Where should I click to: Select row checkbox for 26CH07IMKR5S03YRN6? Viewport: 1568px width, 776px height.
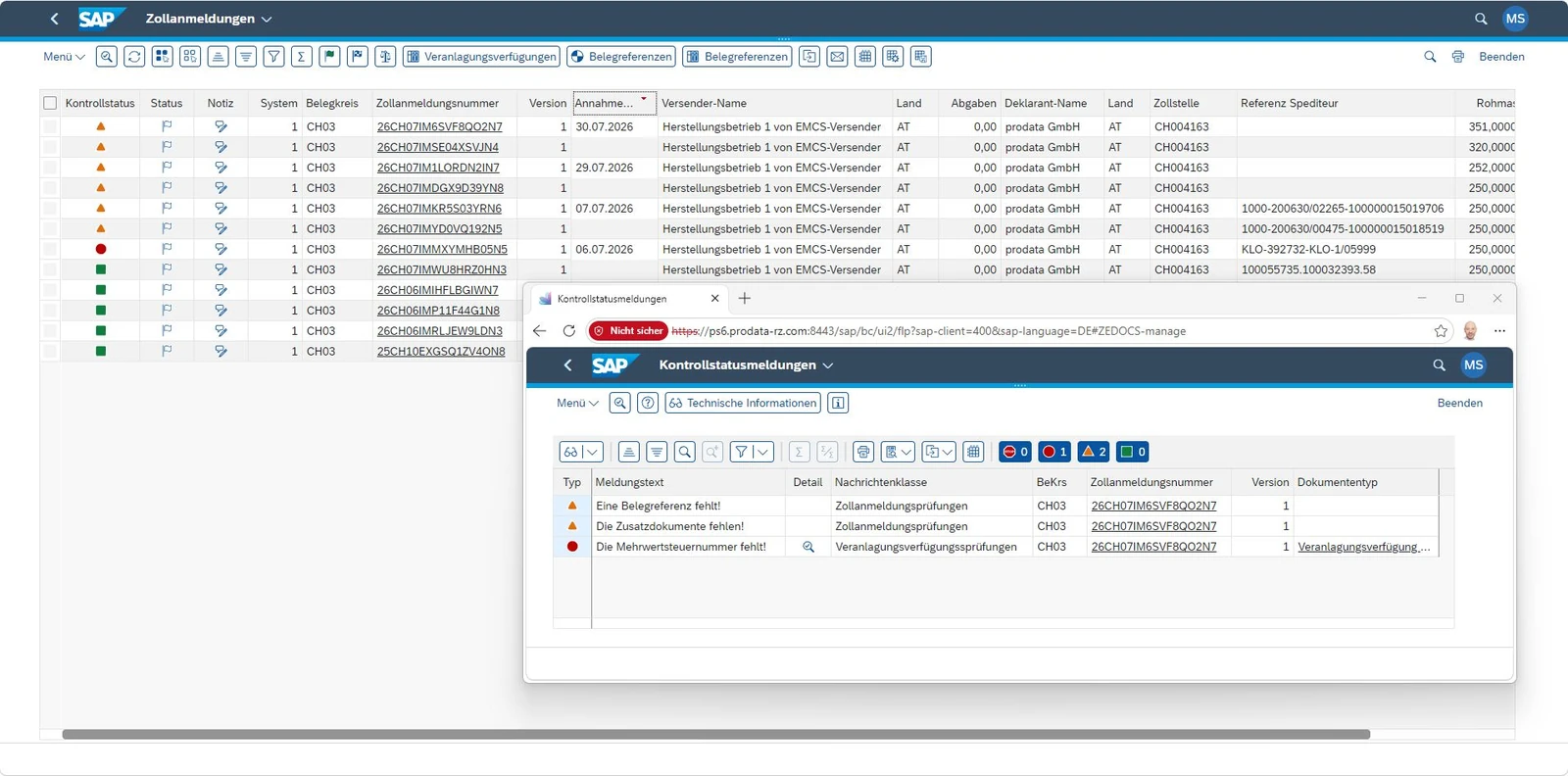50,209
